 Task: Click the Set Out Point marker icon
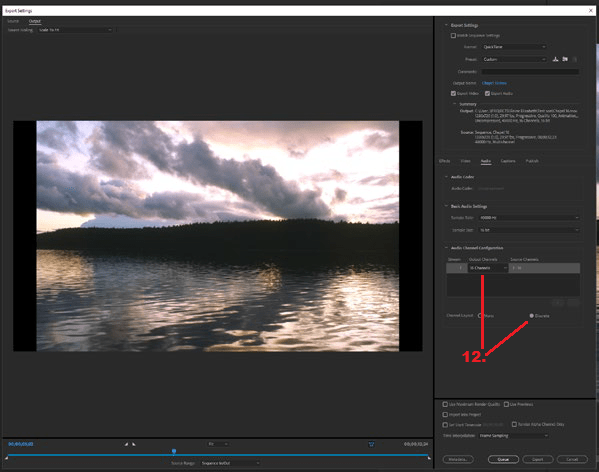(x=134, y=444)
